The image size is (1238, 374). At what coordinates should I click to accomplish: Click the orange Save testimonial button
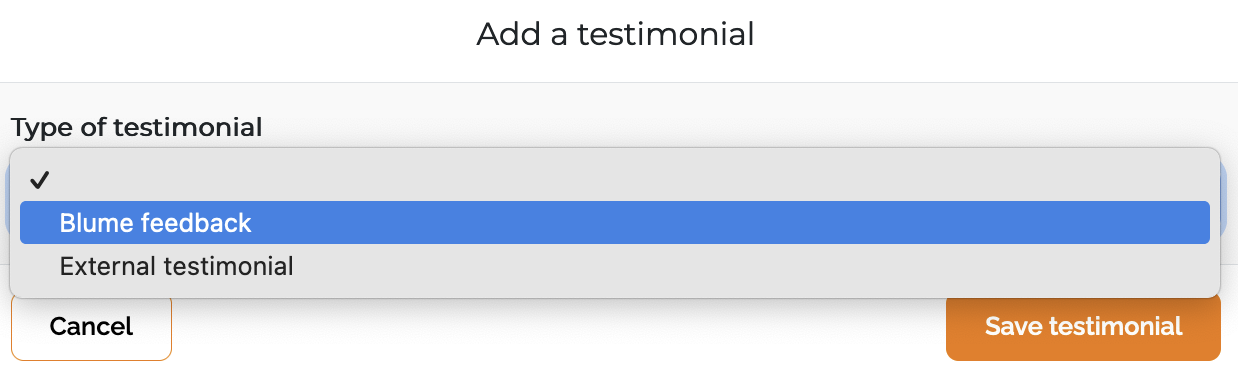1083,326
